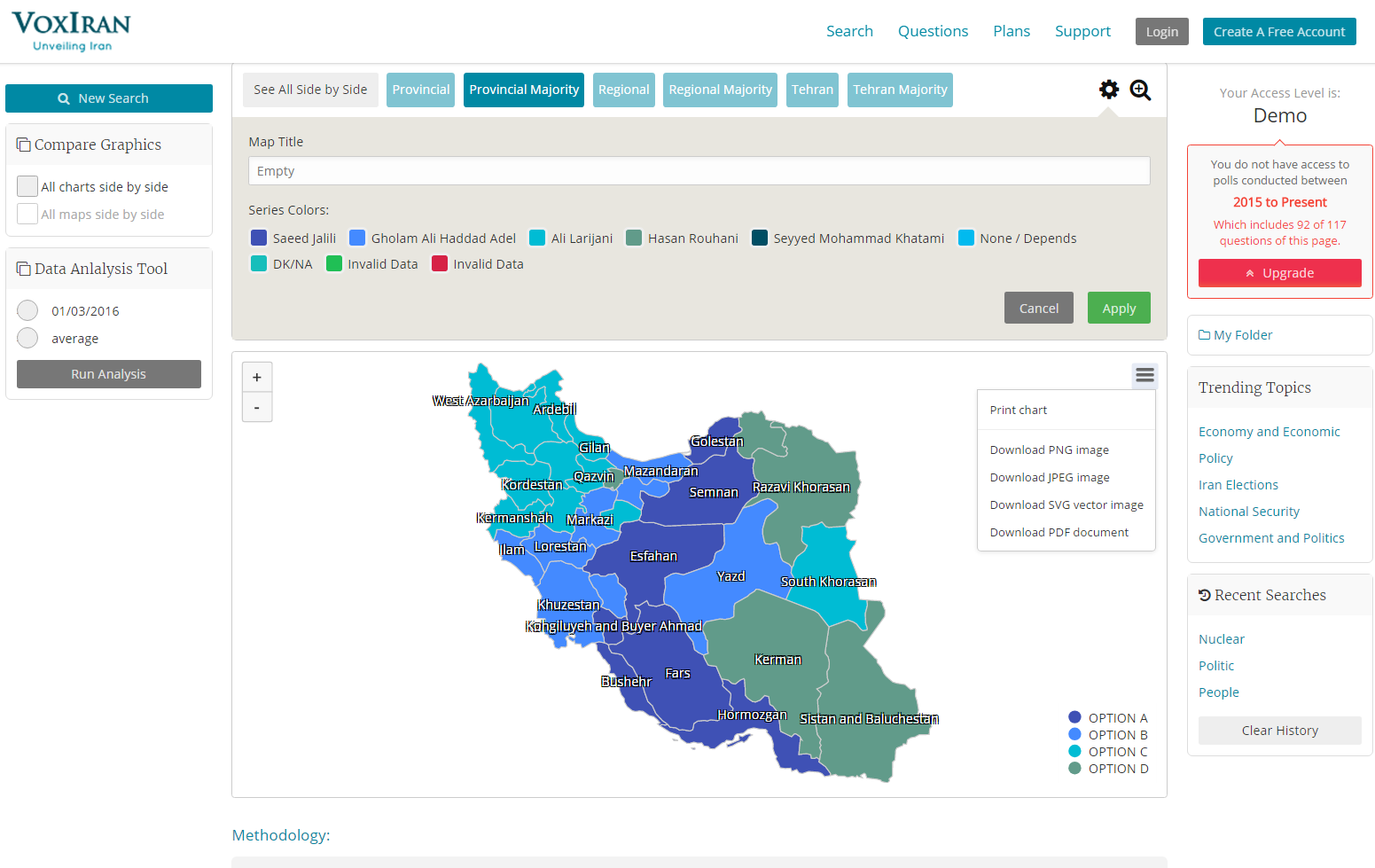
Task: Pick green Invalid Data color swatch
Action: (x=334, y=263)
